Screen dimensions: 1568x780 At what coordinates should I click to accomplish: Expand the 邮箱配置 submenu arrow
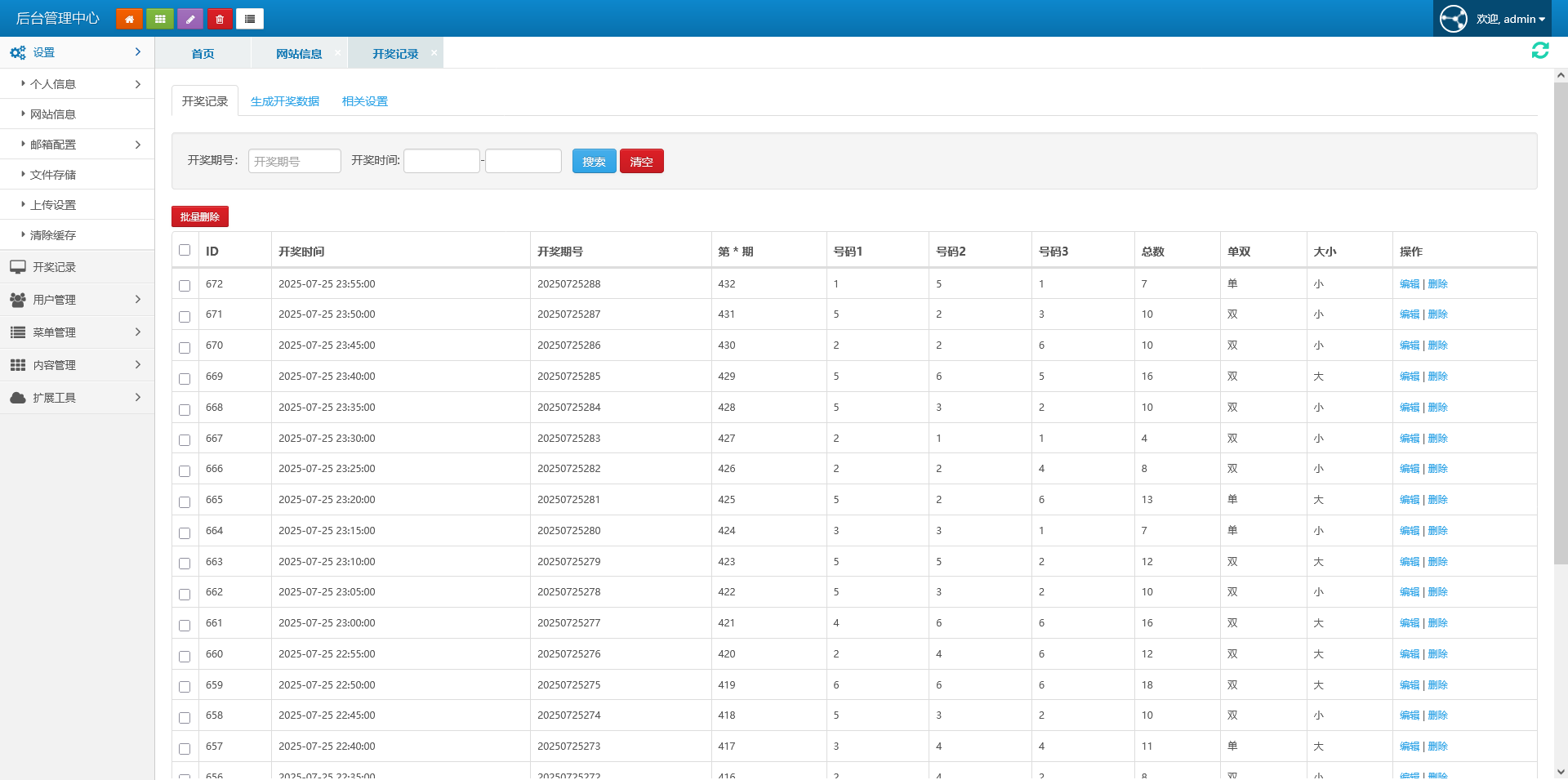[138, 145]
